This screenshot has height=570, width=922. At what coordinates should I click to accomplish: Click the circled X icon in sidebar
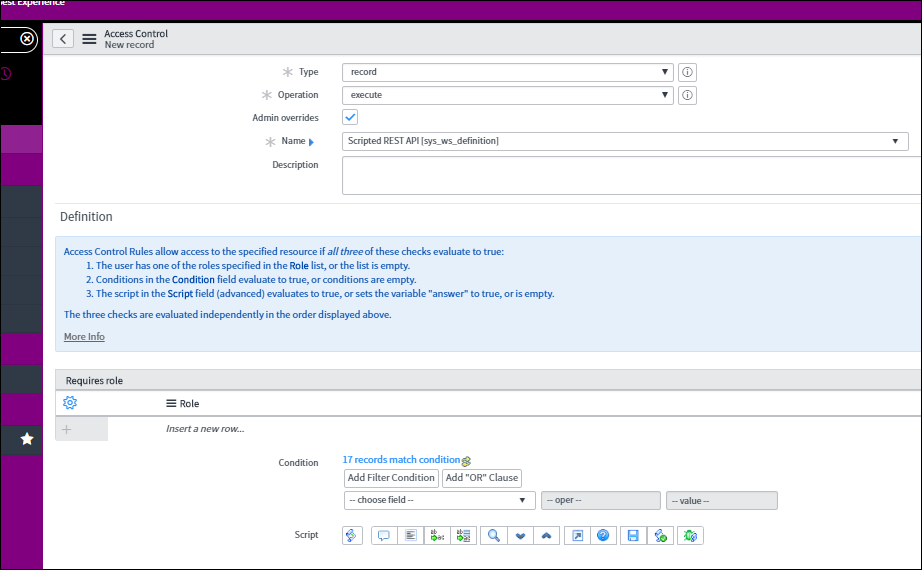(27, 39)
